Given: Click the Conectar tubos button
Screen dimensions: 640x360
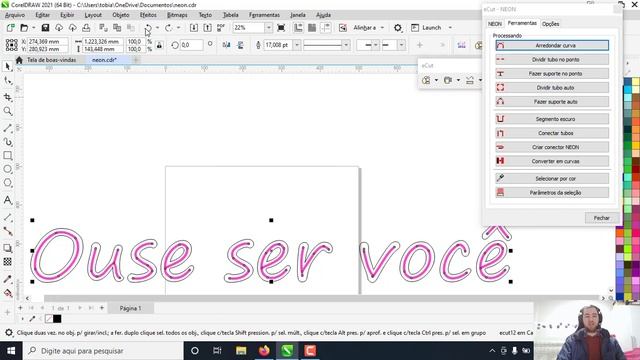Looking at the screenshot, I should (552, 133).
